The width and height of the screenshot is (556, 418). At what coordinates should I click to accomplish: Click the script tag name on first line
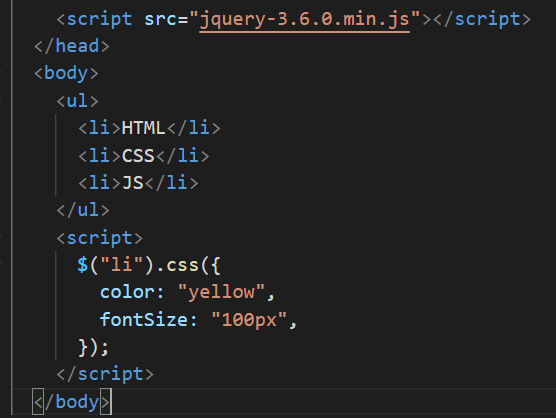pos(99,19)
